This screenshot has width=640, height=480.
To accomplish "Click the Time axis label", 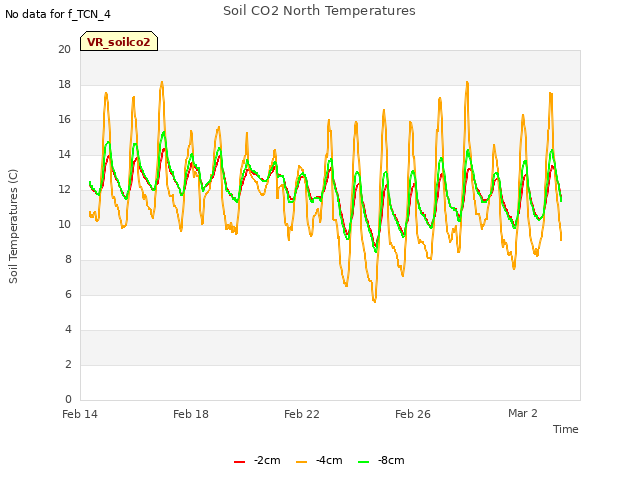I will (566, 429).
